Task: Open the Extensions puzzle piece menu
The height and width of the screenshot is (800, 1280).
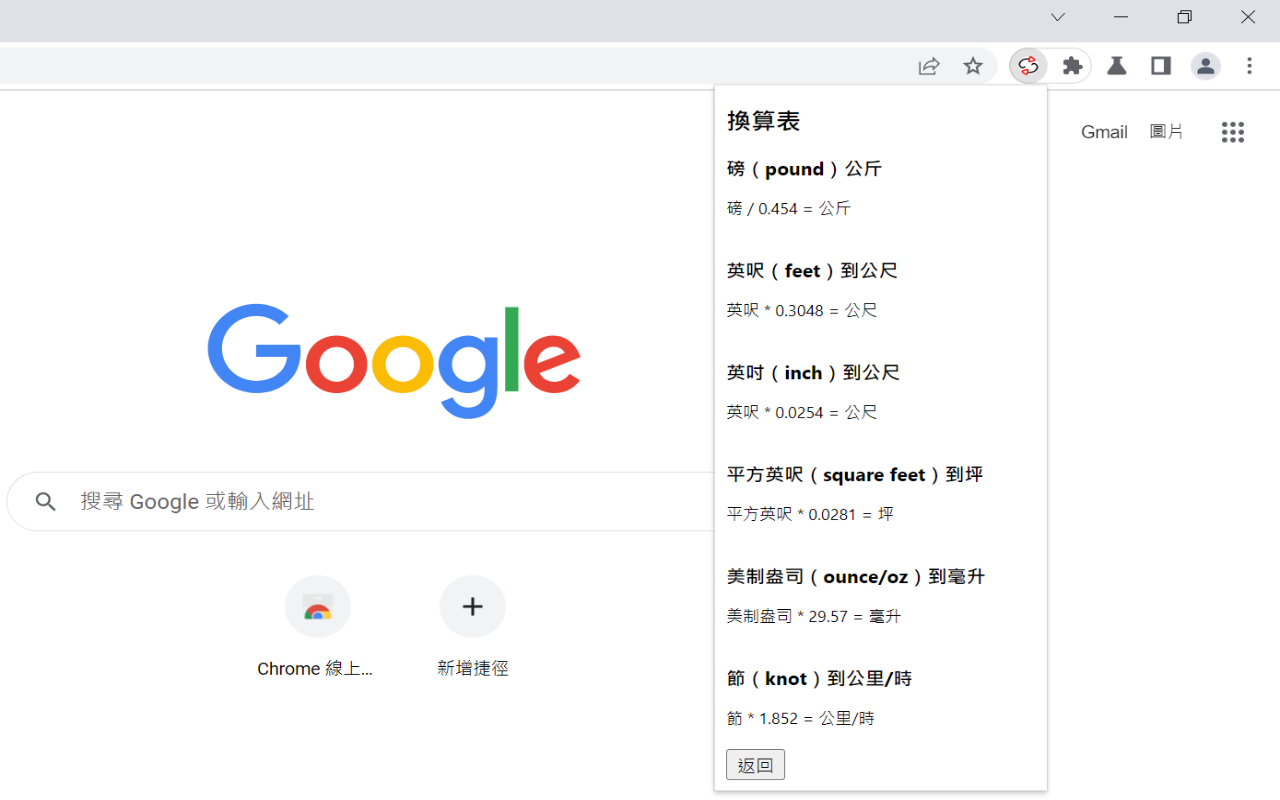Action: point(1072,66)
